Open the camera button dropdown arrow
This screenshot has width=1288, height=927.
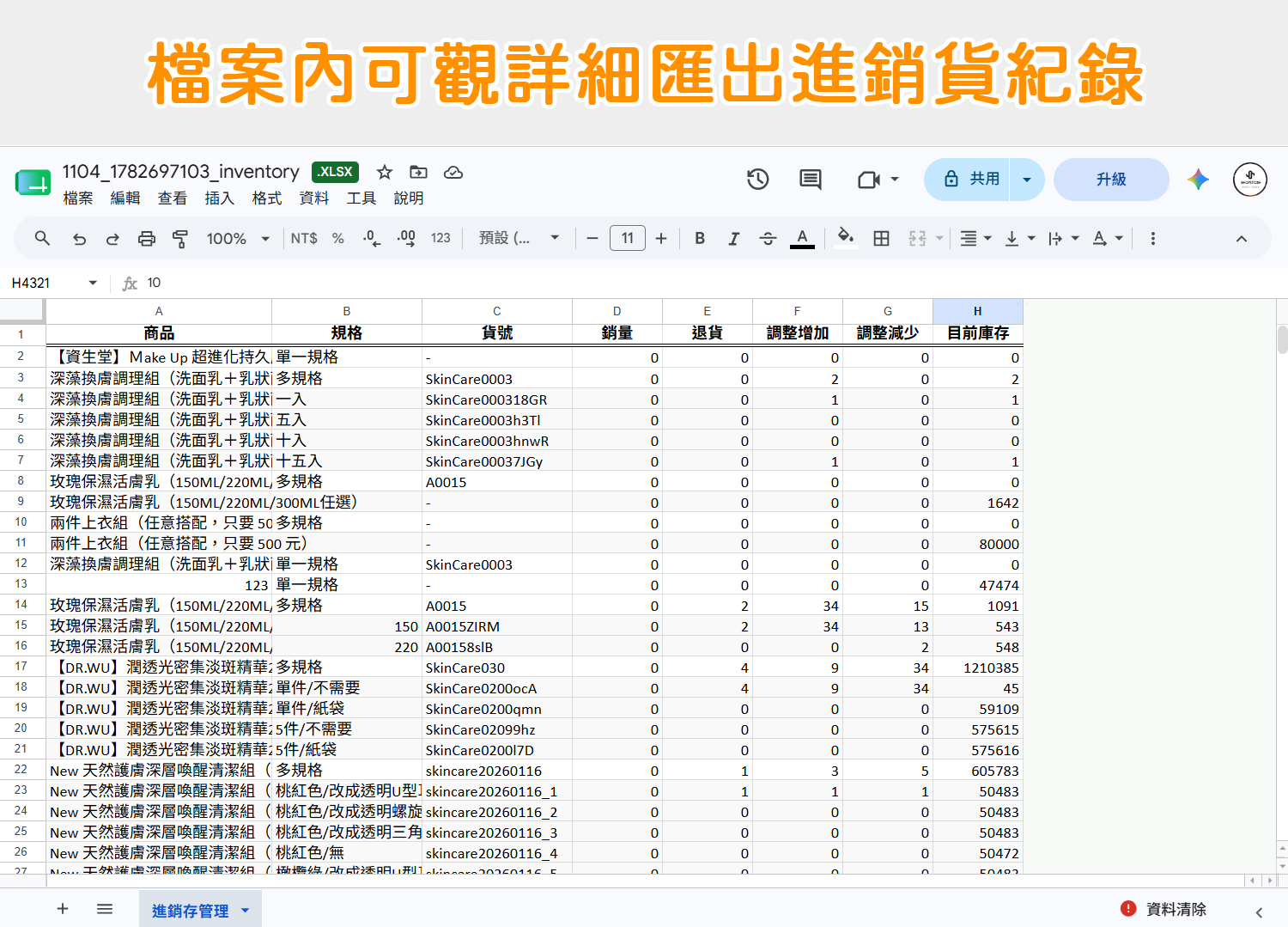coord(895,180)
